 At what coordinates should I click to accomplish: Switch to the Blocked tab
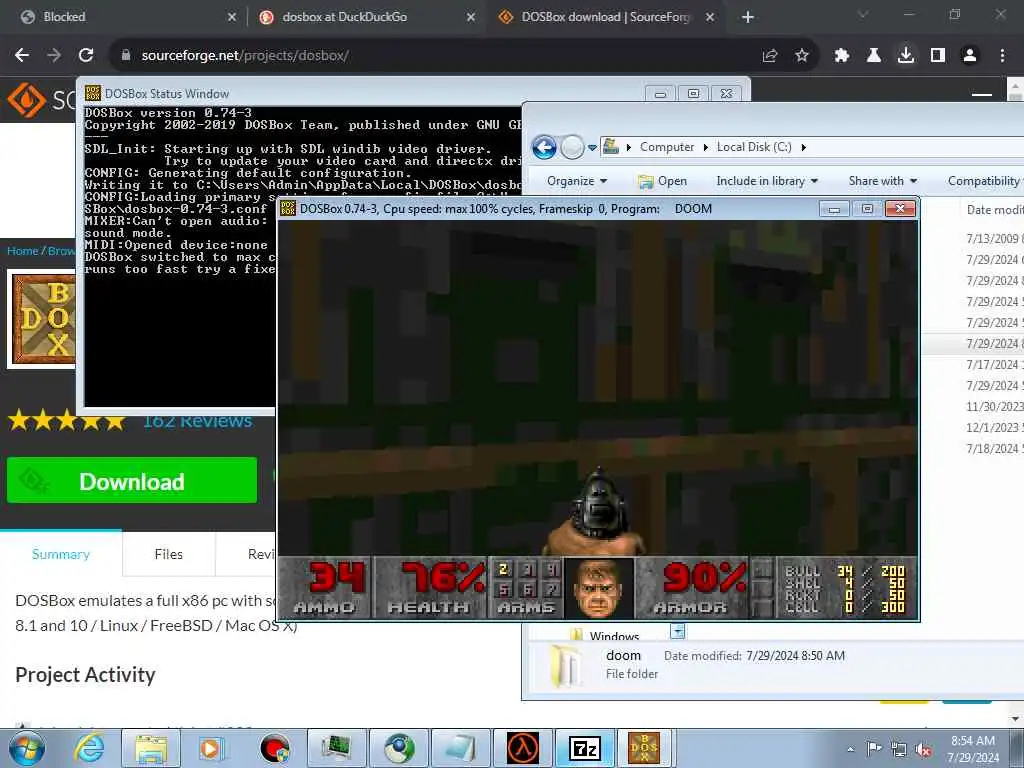click(122, 17)
